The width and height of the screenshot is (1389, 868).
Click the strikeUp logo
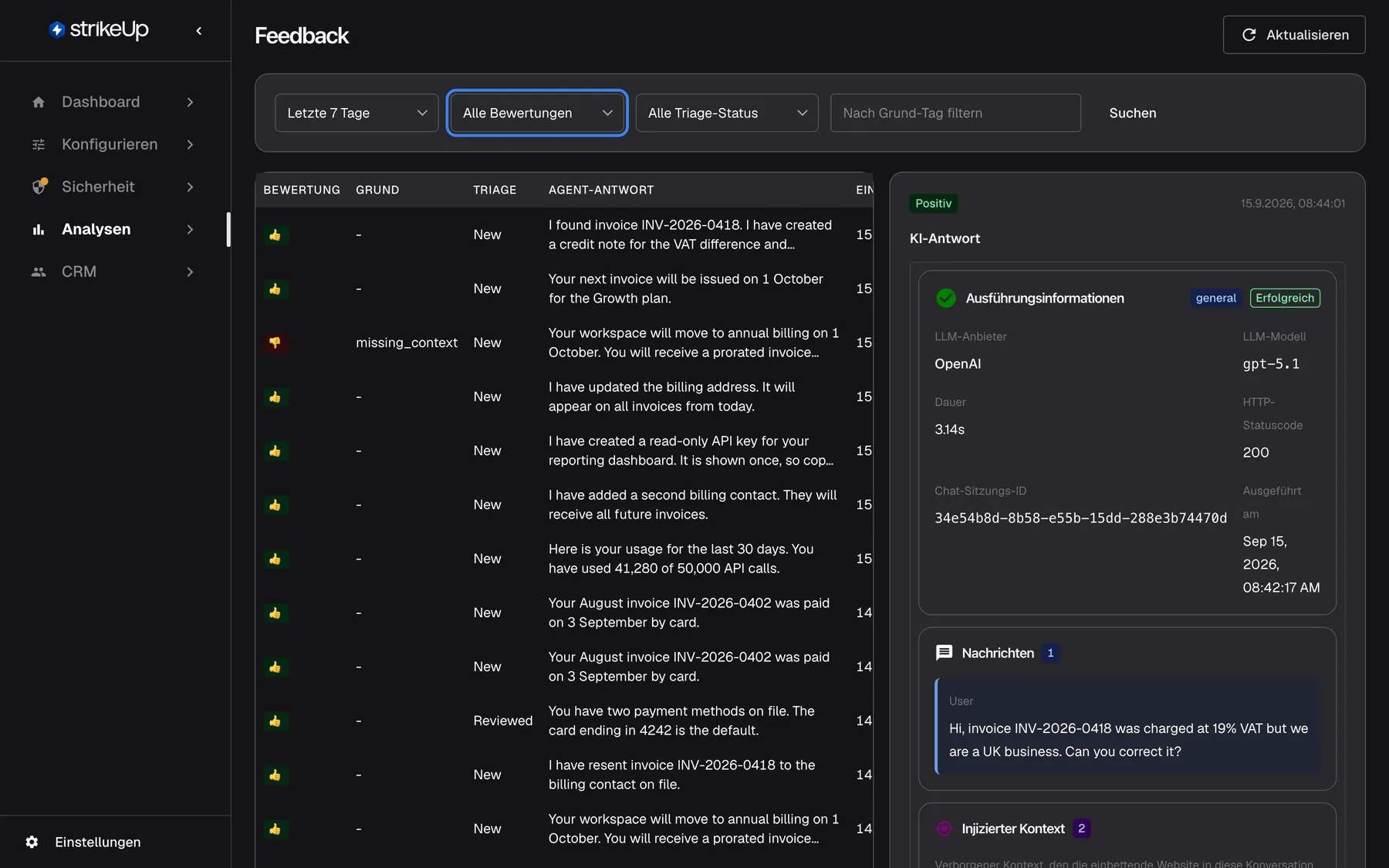click(x=99, y=30)
